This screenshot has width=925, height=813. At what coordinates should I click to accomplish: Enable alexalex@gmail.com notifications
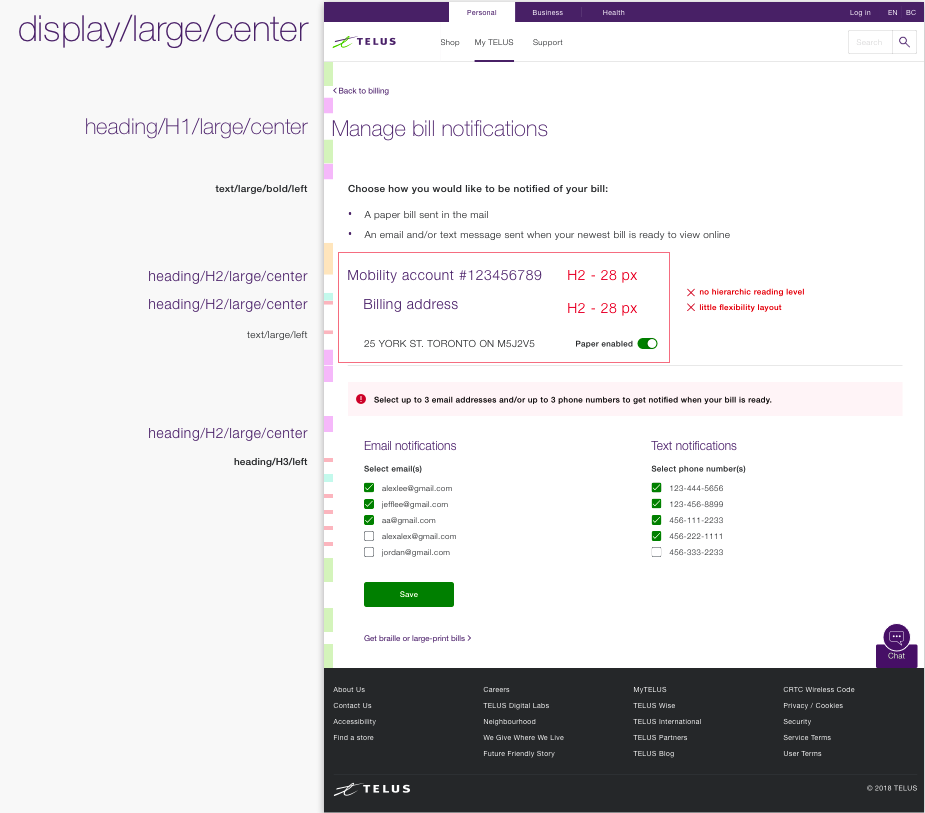368,536
